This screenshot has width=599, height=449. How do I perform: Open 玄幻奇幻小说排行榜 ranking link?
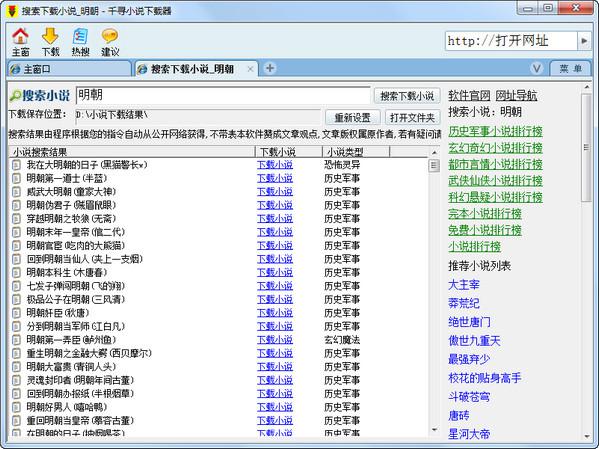click(x=495, y=148)
